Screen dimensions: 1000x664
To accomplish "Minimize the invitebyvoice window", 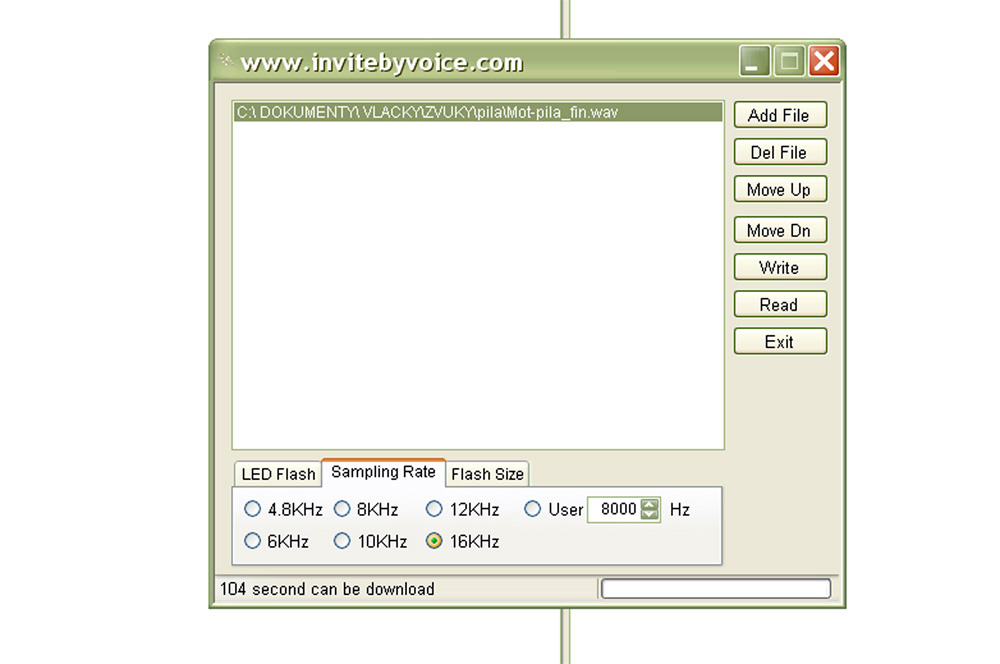I will coord(754,61).
